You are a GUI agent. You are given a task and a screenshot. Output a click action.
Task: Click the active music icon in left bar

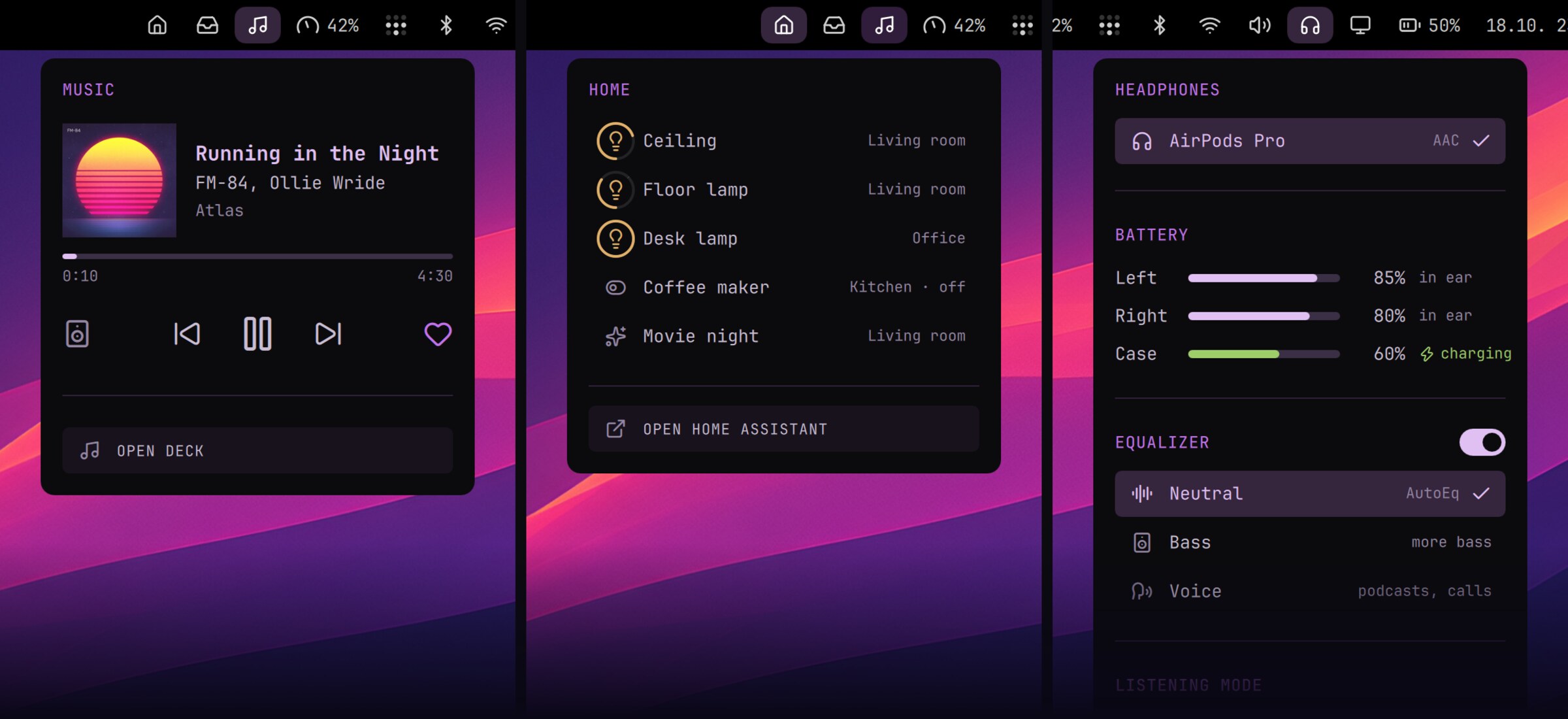tap(257, 25)
